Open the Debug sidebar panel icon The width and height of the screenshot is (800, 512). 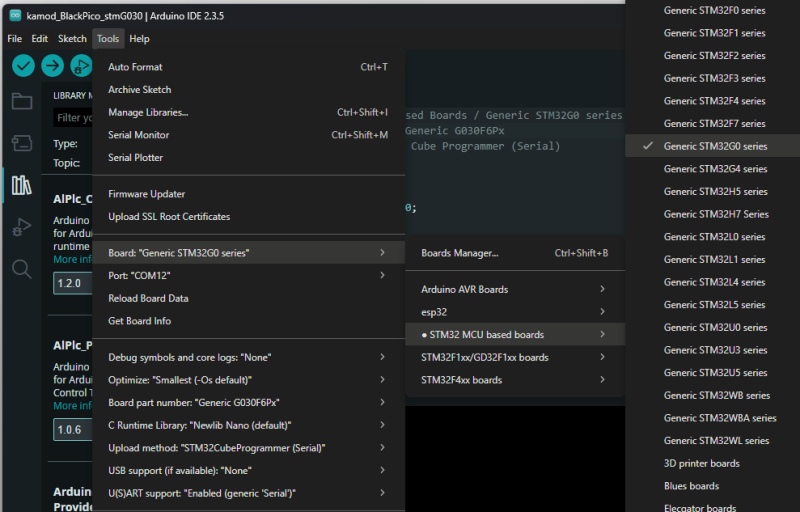point(21,227)
